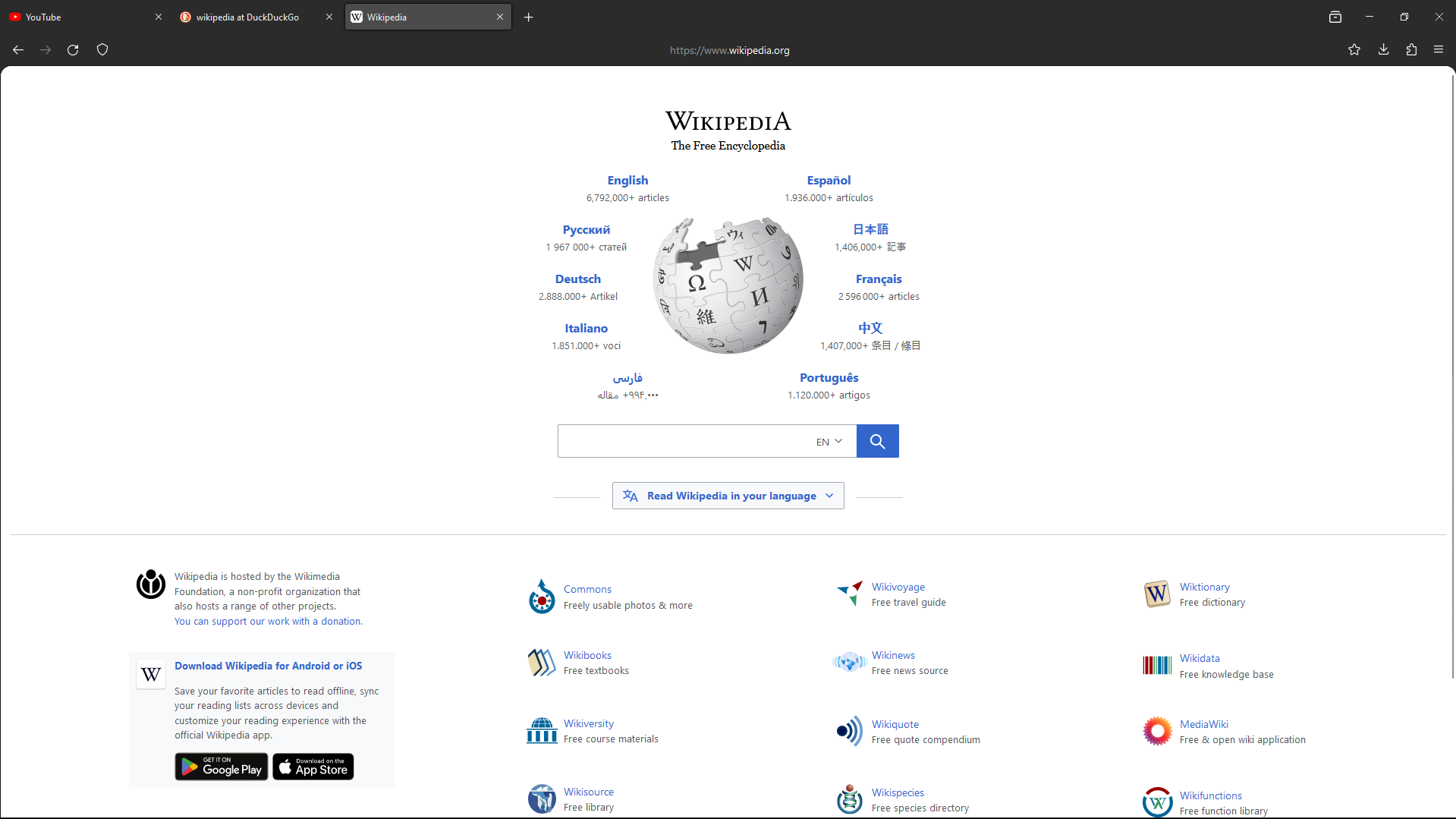
Task: Click the Google Play download badge
Action: tap(221, 767)
